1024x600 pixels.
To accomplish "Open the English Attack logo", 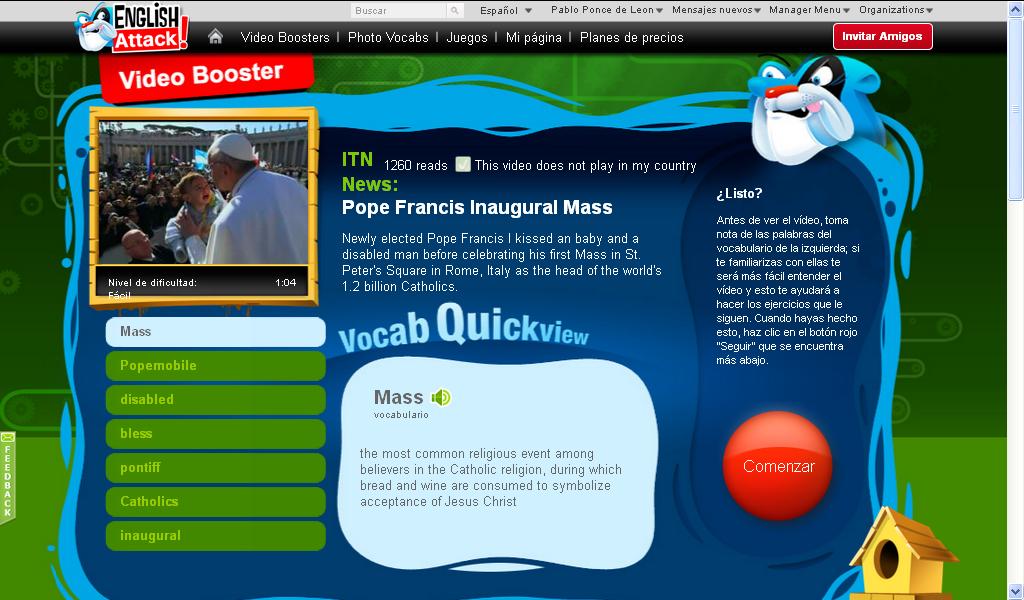I will [133, 27].
